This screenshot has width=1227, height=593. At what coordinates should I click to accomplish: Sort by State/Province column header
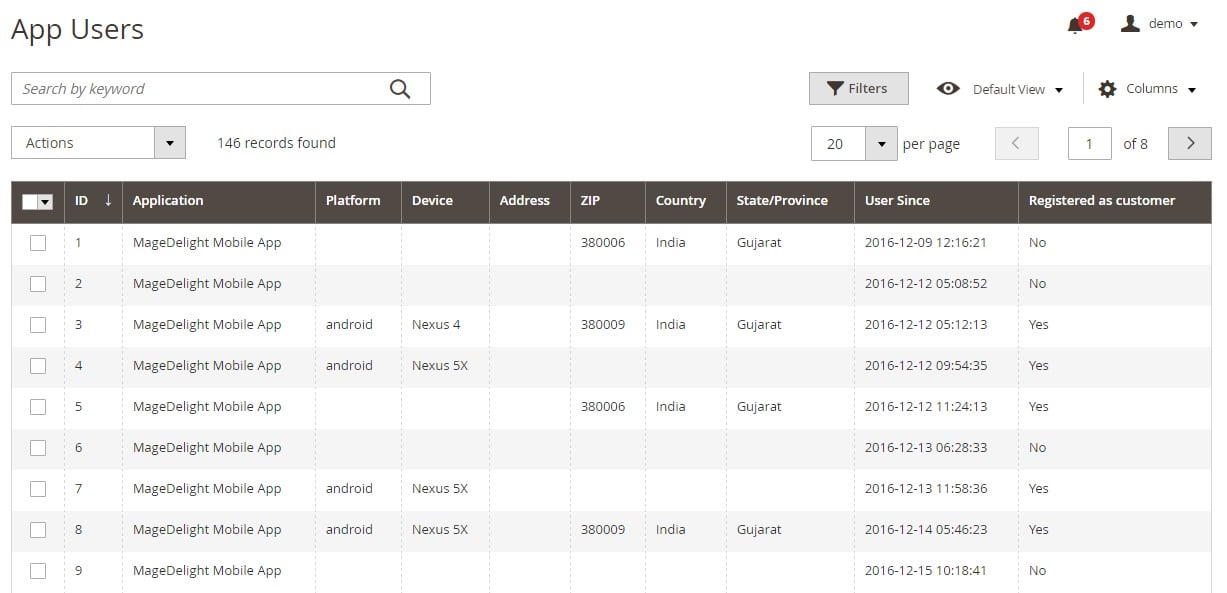tap(782, 200)
